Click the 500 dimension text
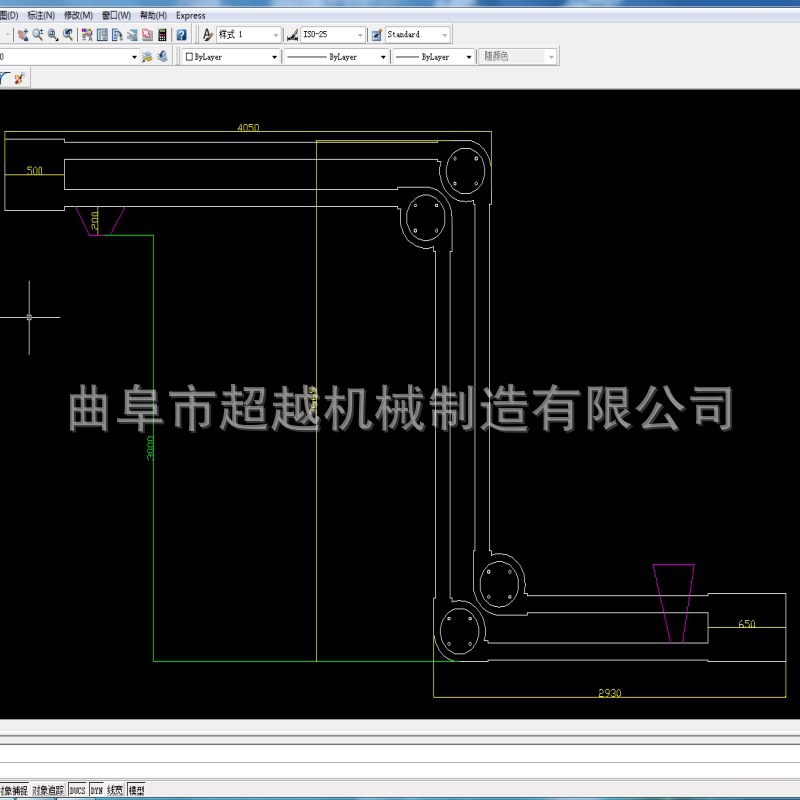This screenshot has height=800, width=800. click(34, 170)
